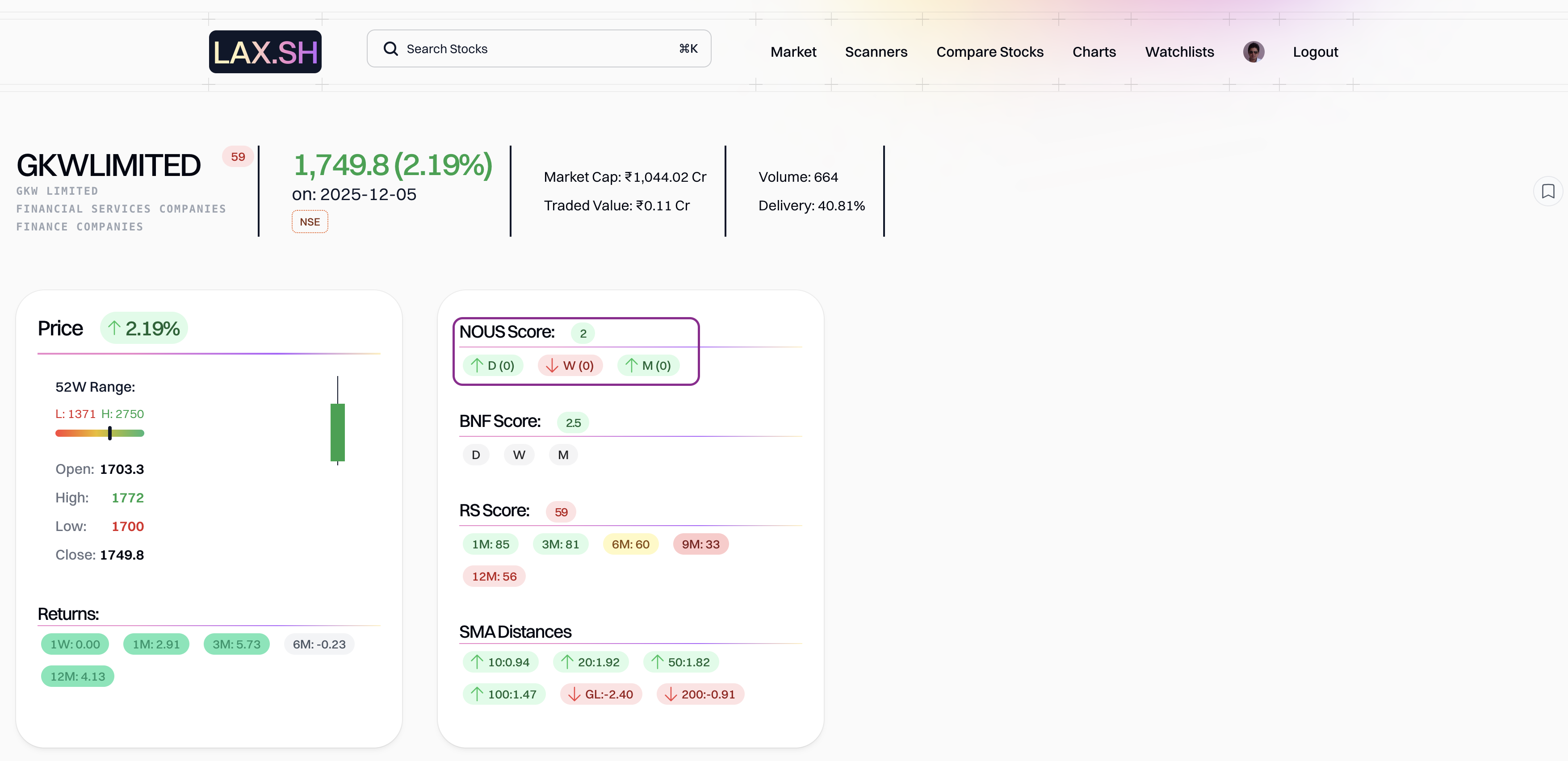Focus the Search Stocks input field
The image size is (1568, 761).
point(539,49)
